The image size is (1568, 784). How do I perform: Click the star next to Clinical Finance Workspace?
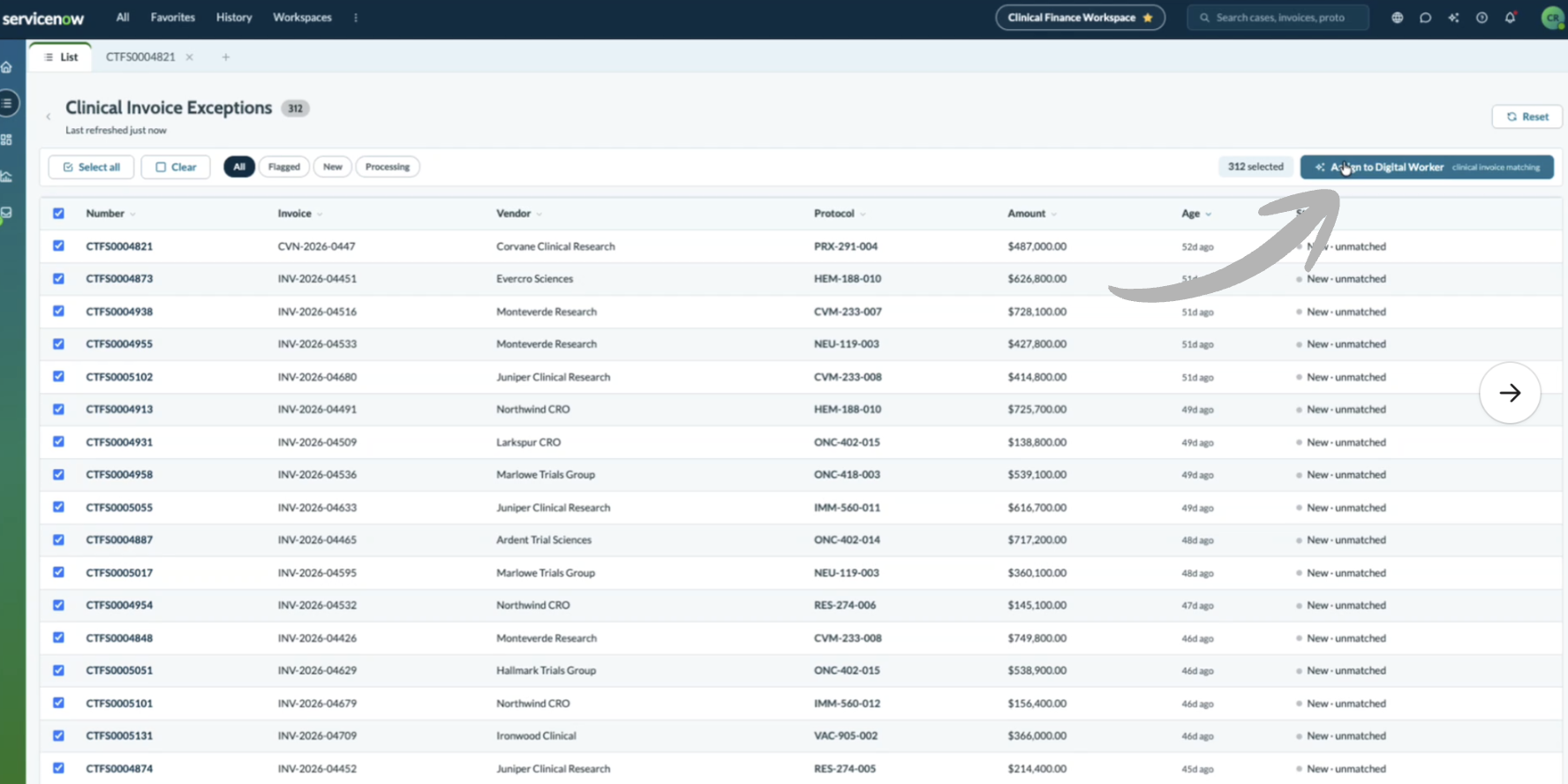click(x=1148, y=18)
